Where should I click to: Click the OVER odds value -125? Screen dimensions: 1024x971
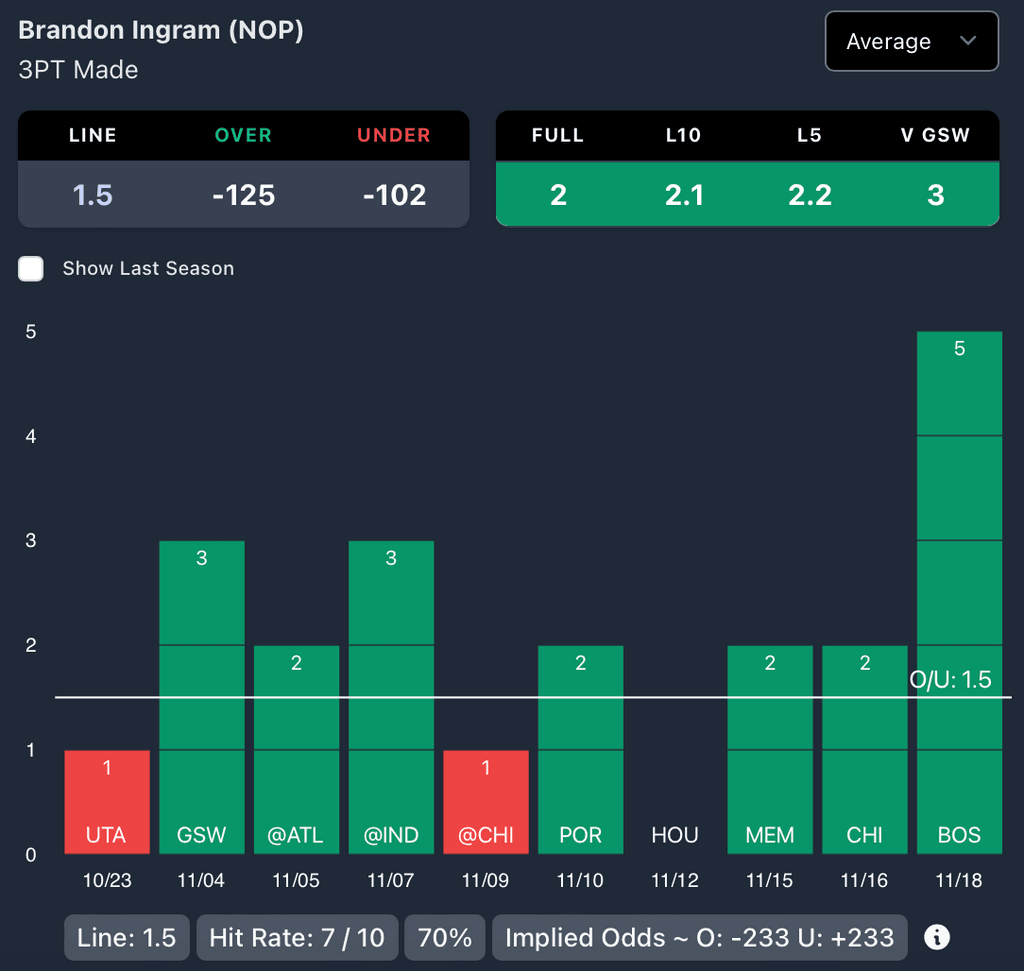[x=243, y=194]
